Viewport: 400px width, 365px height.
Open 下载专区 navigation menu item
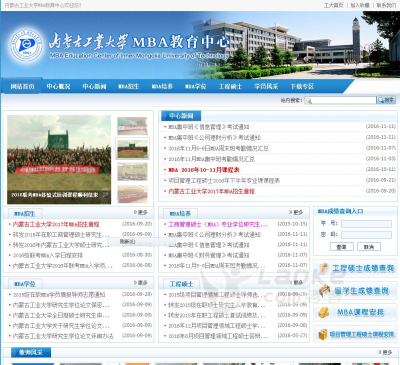[302, 86]
